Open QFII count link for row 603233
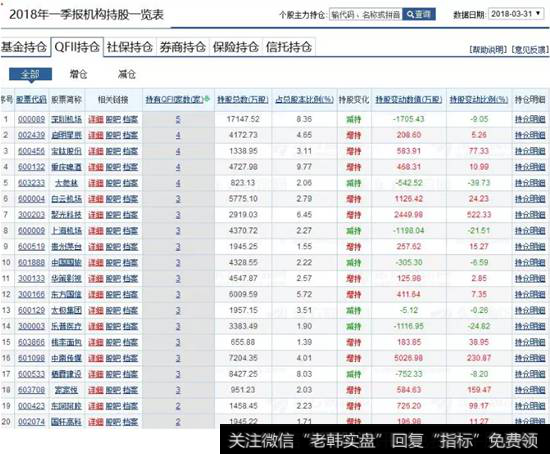The height and width of the screenshot is (454, 550). pyautogui.click(x=178, y=183)
